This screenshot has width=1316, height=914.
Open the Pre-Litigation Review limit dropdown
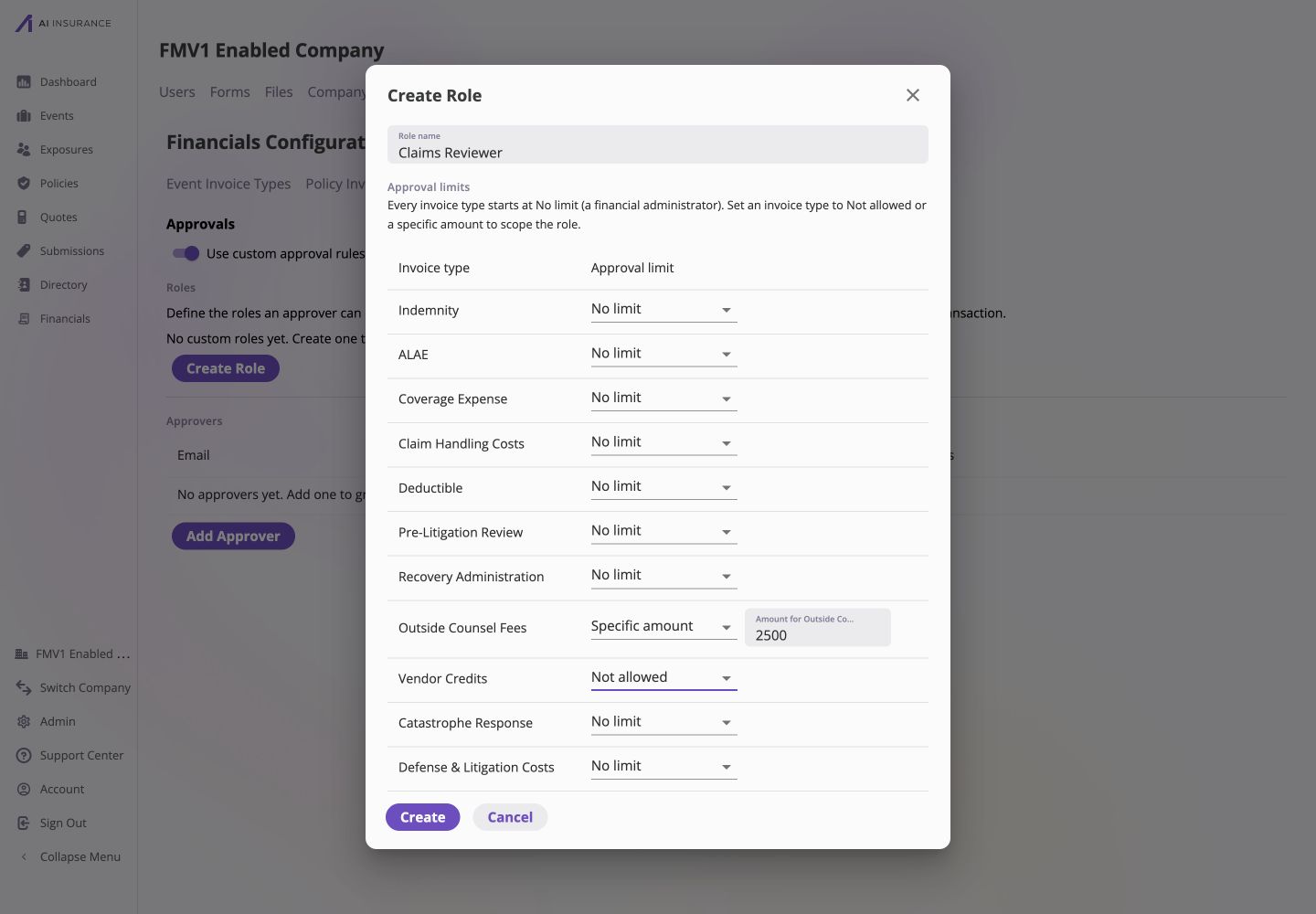point(663,531)
